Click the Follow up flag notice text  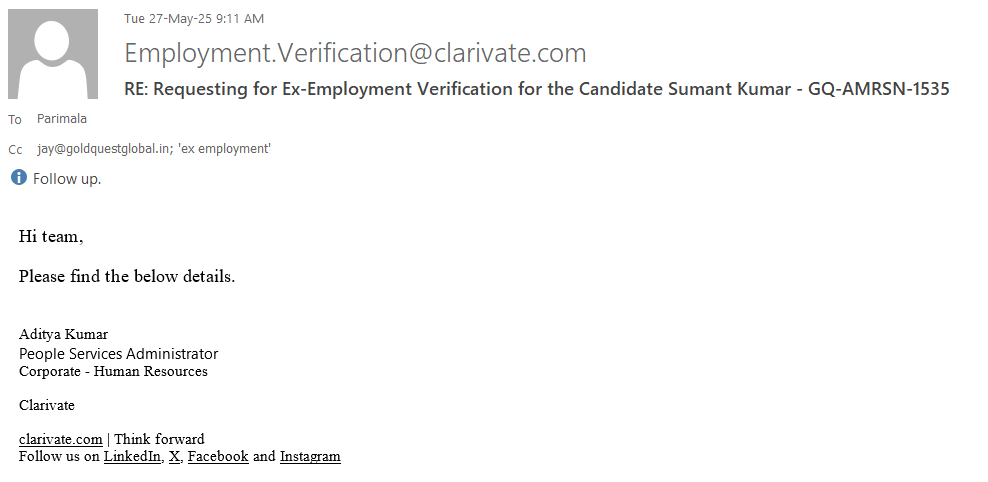click(67, 179)
